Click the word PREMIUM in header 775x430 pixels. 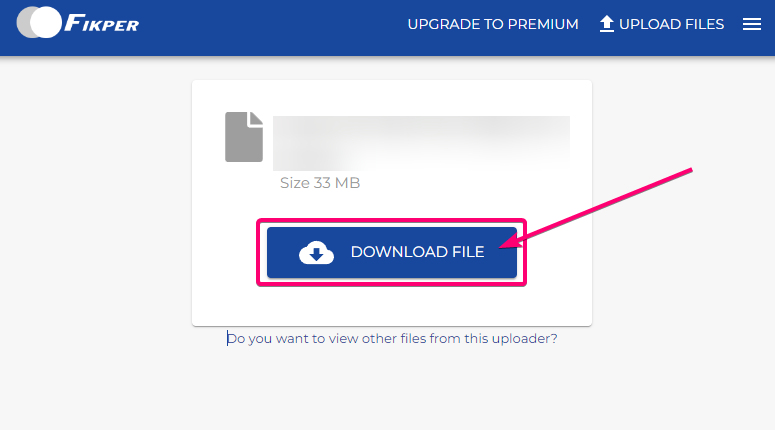543,24
